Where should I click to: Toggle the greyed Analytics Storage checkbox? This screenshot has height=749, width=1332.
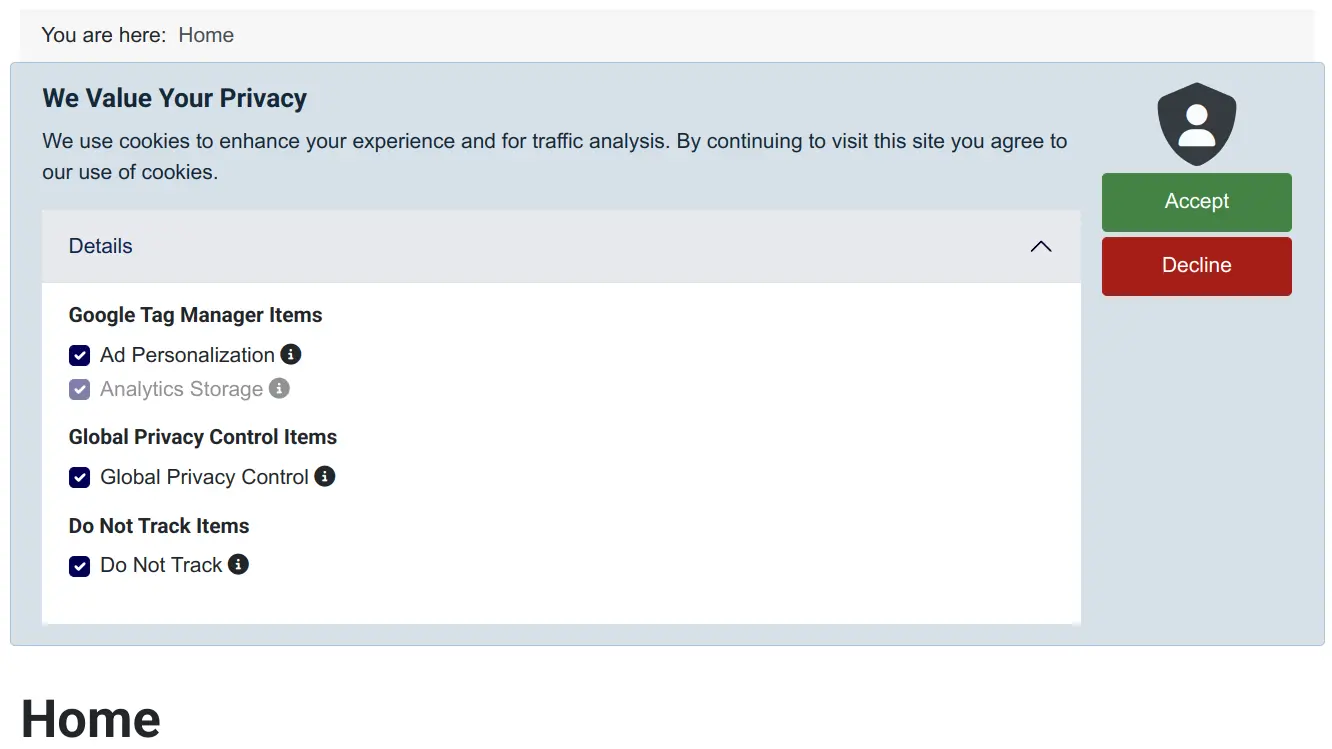tap(80, 389)
